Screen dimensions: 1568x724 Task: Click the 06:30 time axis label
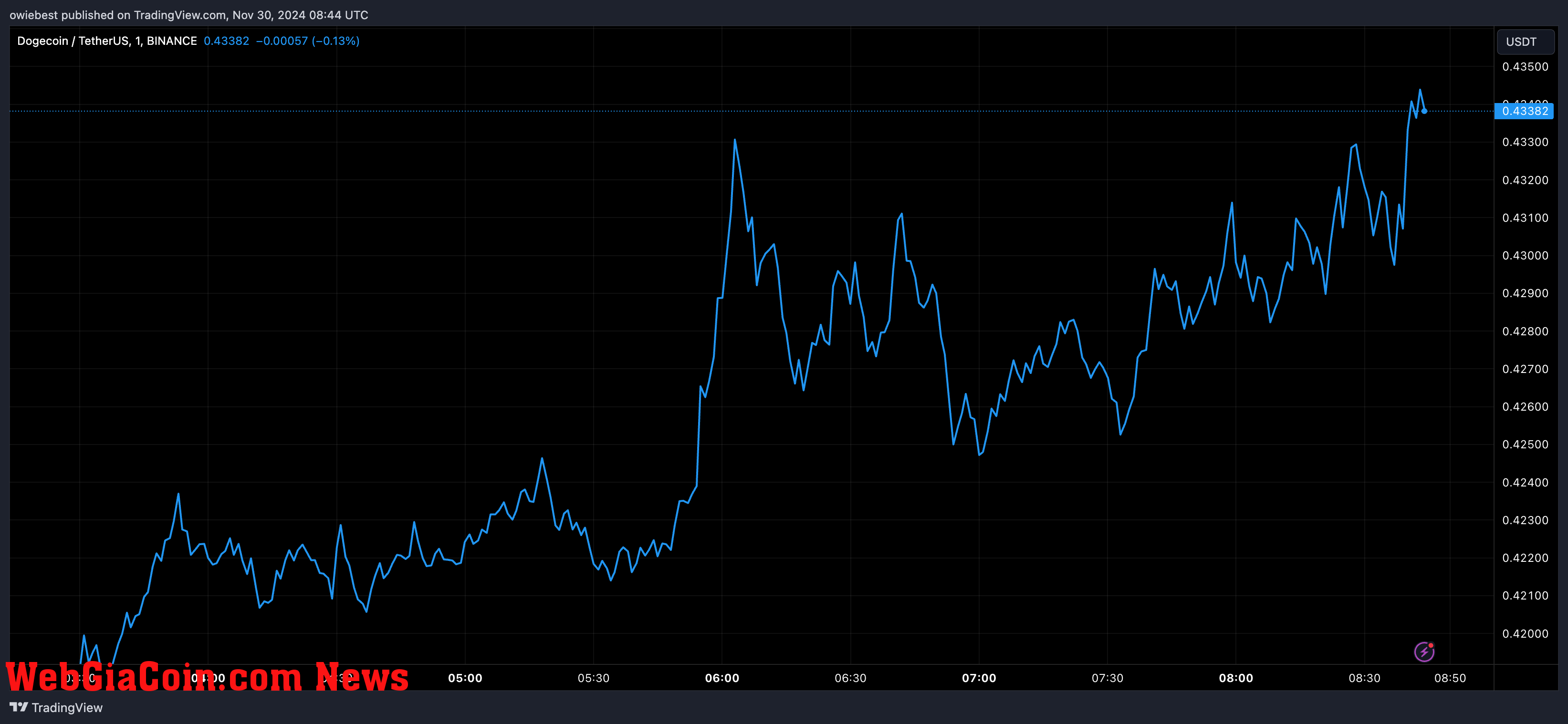pos(850,678)
